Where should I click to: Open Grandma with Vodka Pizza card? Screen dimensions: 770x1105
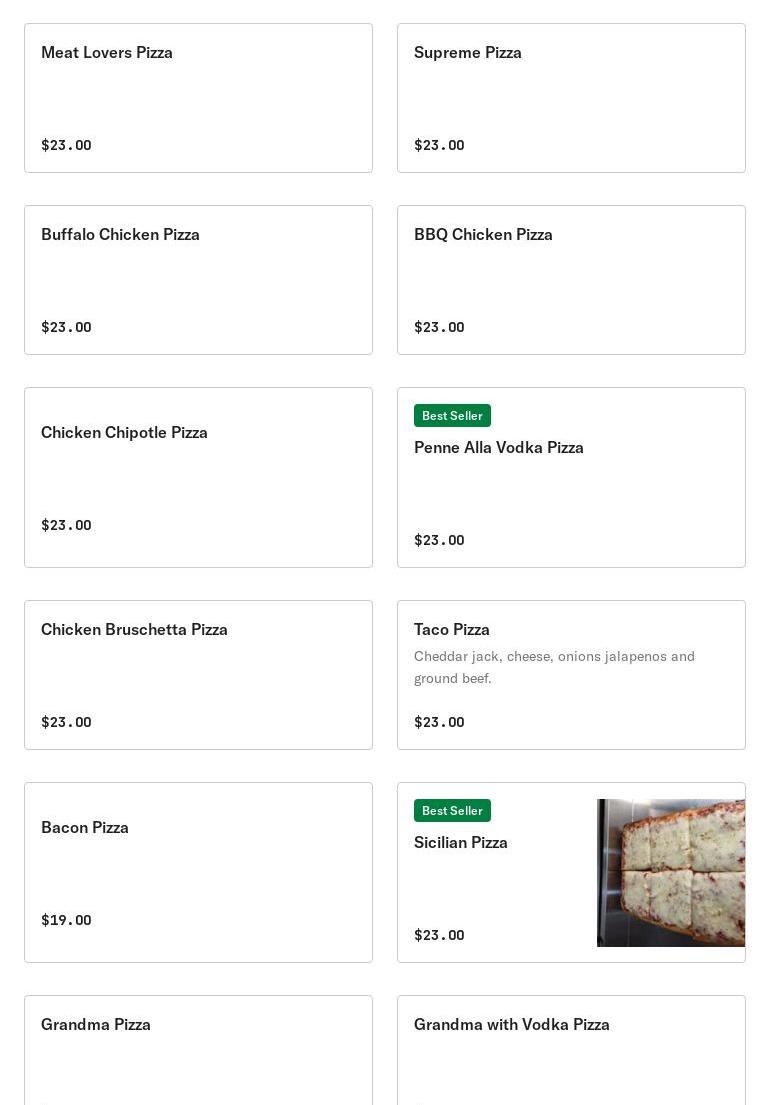tap(571, 1050)
